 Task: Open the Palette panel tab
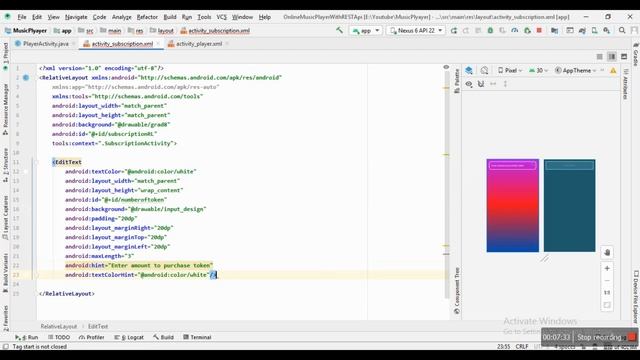click(x=457, y=81)
